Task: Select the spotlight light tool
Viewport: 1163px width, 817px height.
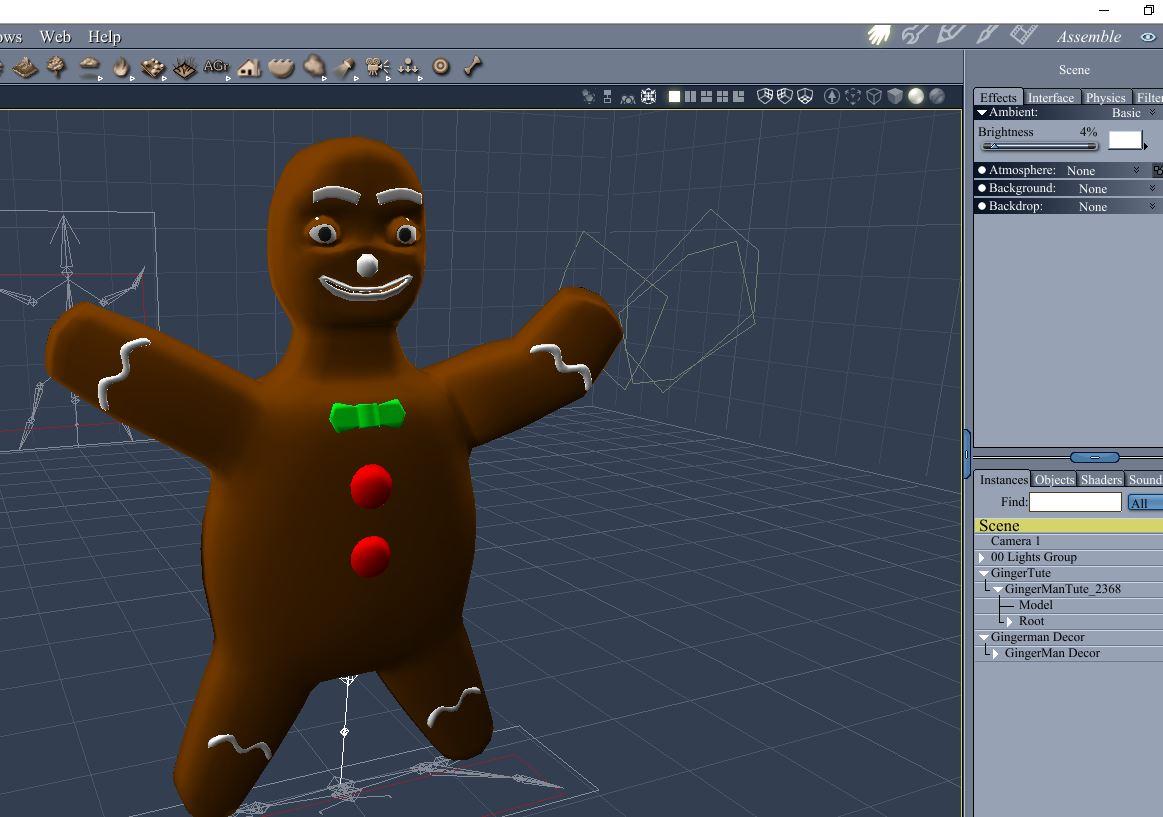Action: 345,67
